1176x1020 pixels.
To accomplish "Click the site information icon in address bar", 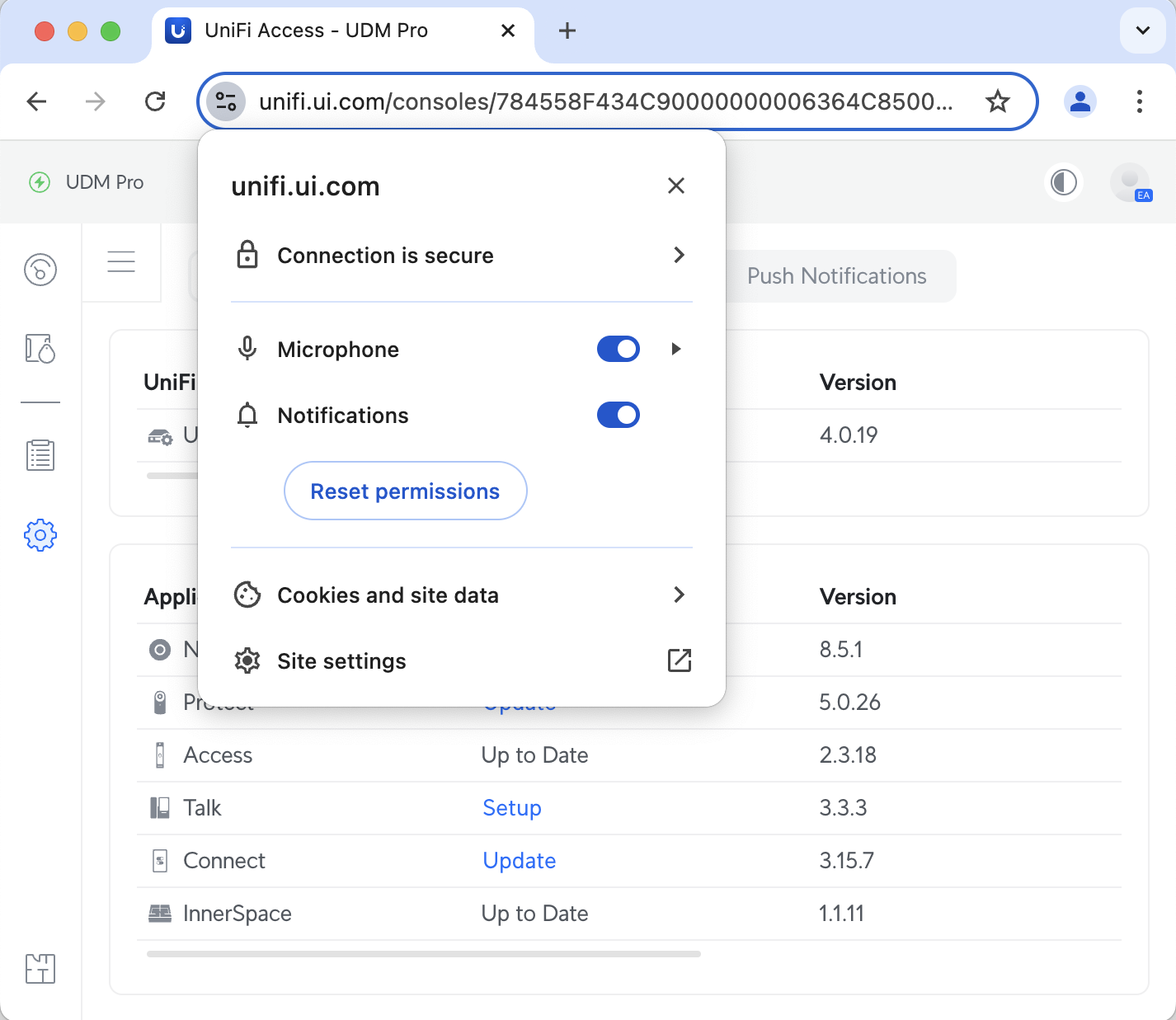I will [x=226, y=101].
